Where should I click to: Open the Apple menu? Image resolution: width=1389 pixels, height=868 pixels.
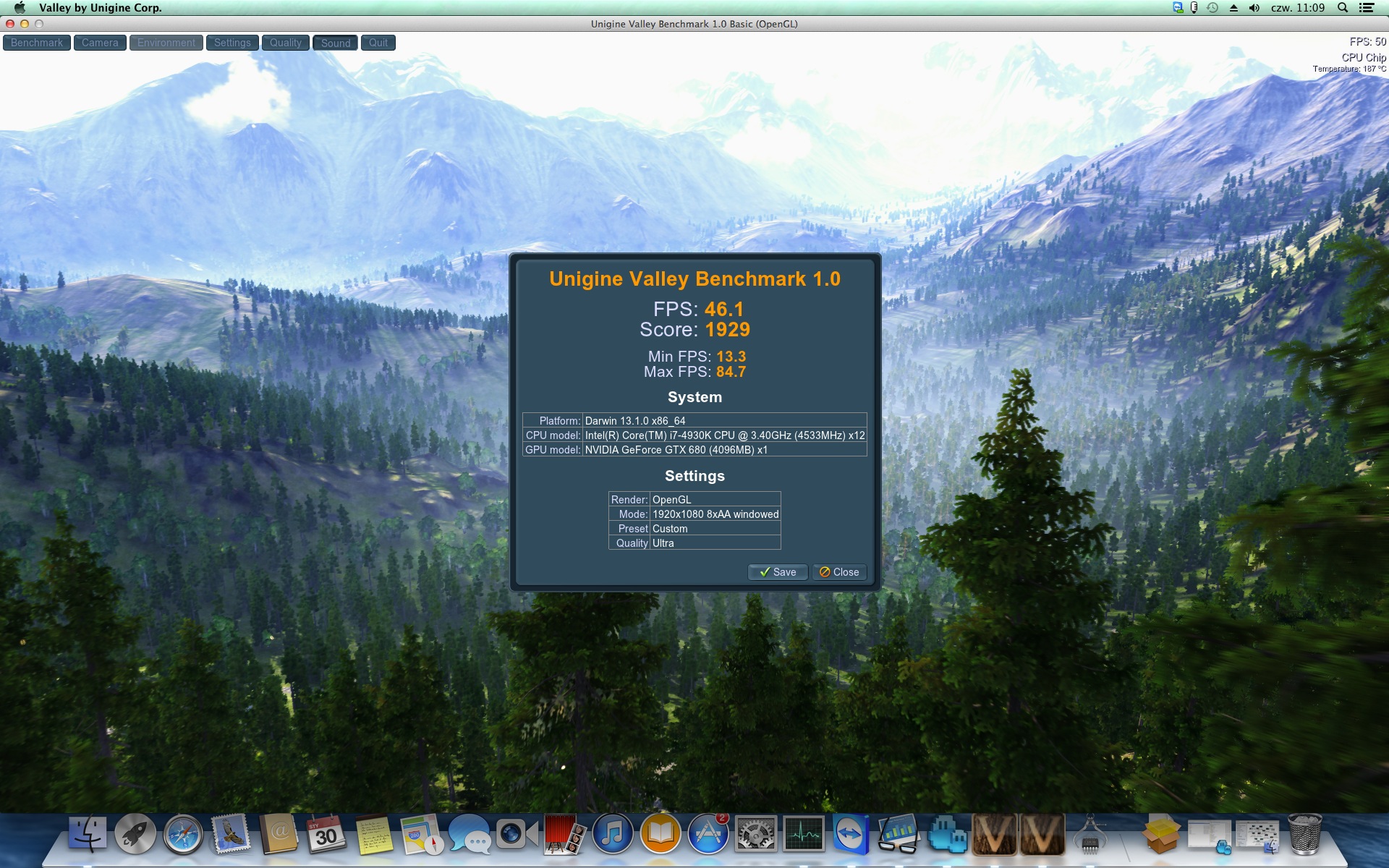click(x=20, y=8)
